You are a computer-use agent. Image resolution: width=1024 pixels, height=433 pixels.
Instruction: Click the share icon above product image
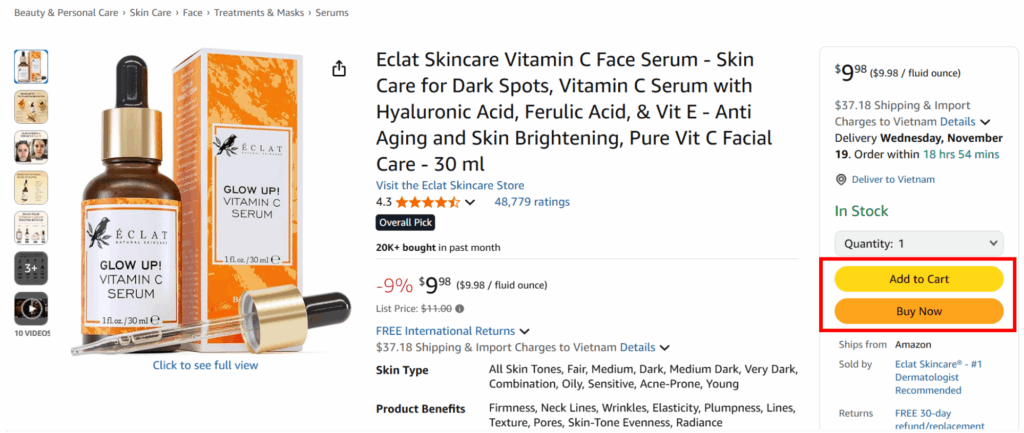tap(339, 68)
